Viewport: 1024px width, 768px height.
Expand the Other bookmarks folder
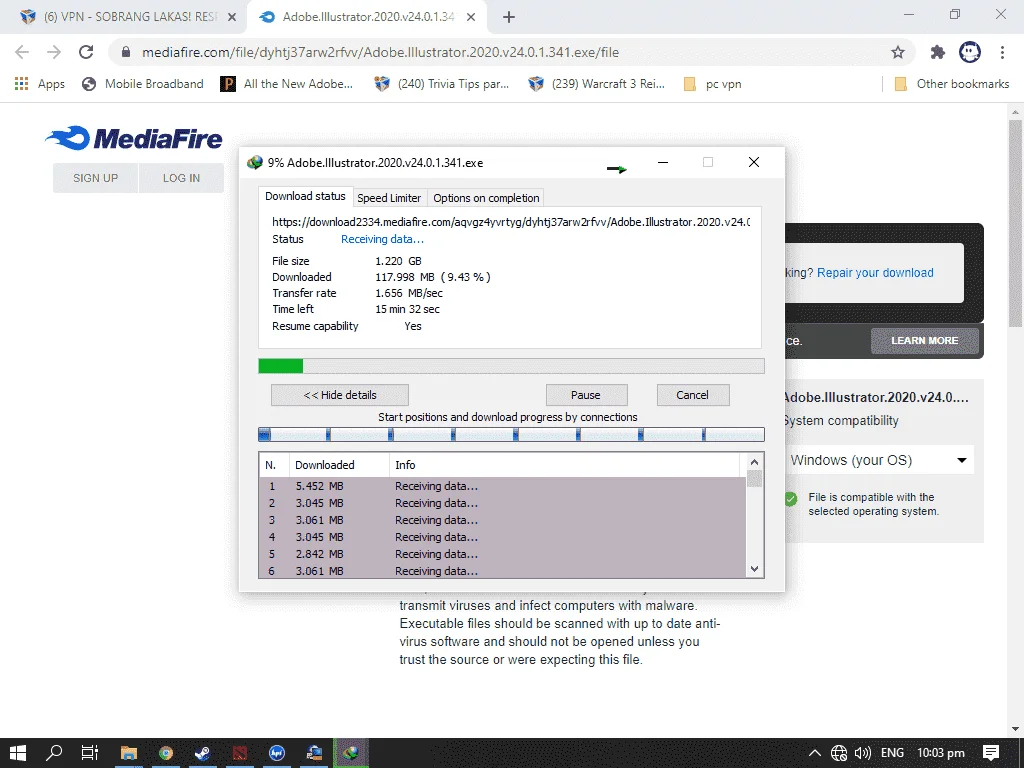(x=952, y=84)
